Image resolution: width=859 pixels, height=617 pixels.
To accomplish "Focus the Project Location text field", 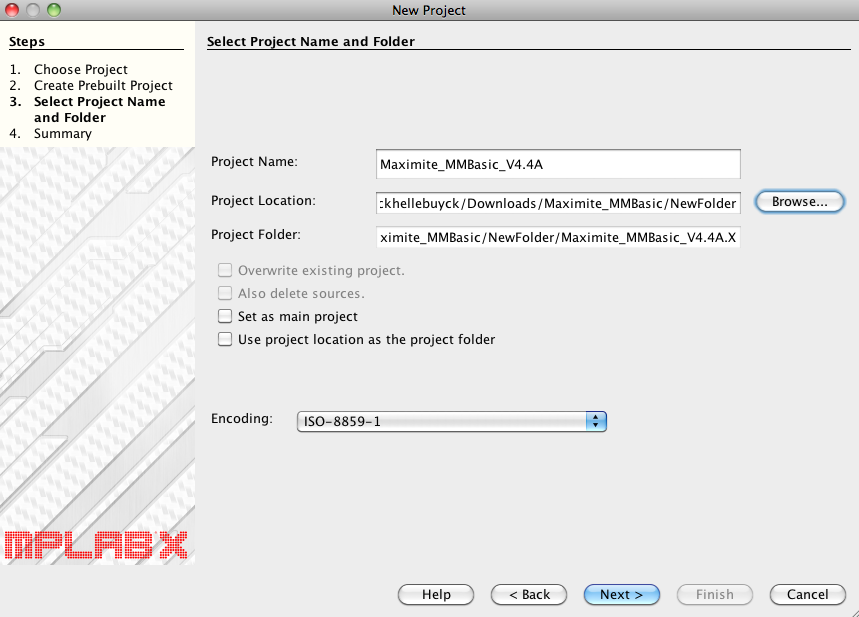I will (558, 203).
